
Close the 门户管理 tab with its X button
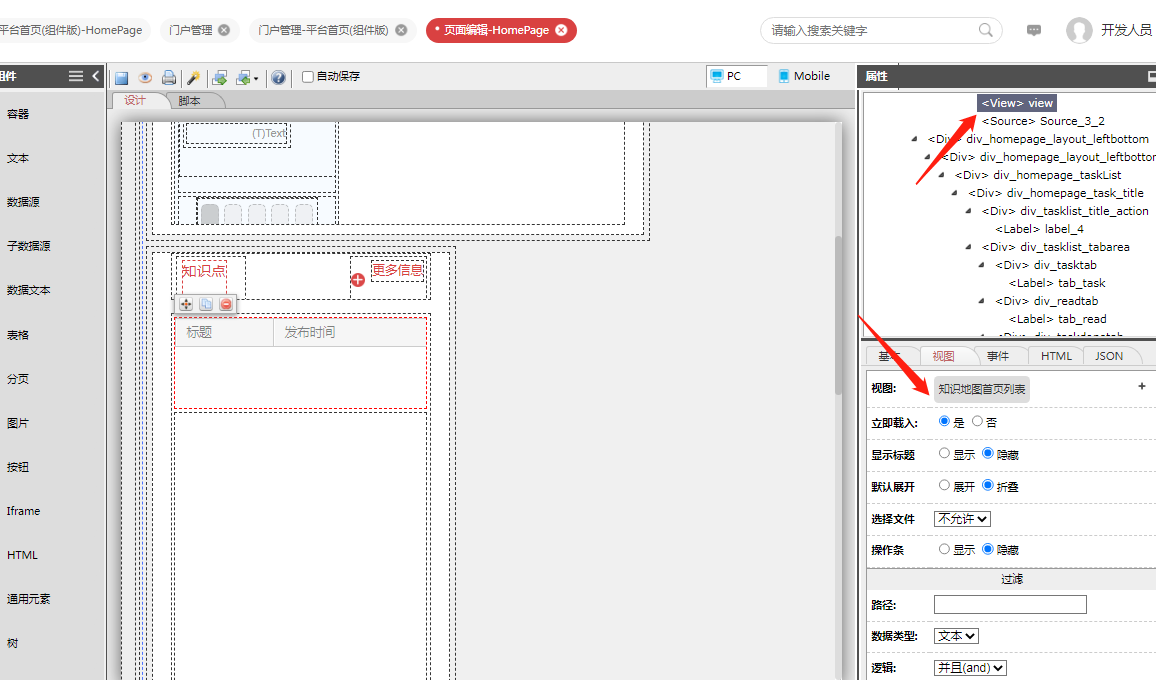click(224, 30)
